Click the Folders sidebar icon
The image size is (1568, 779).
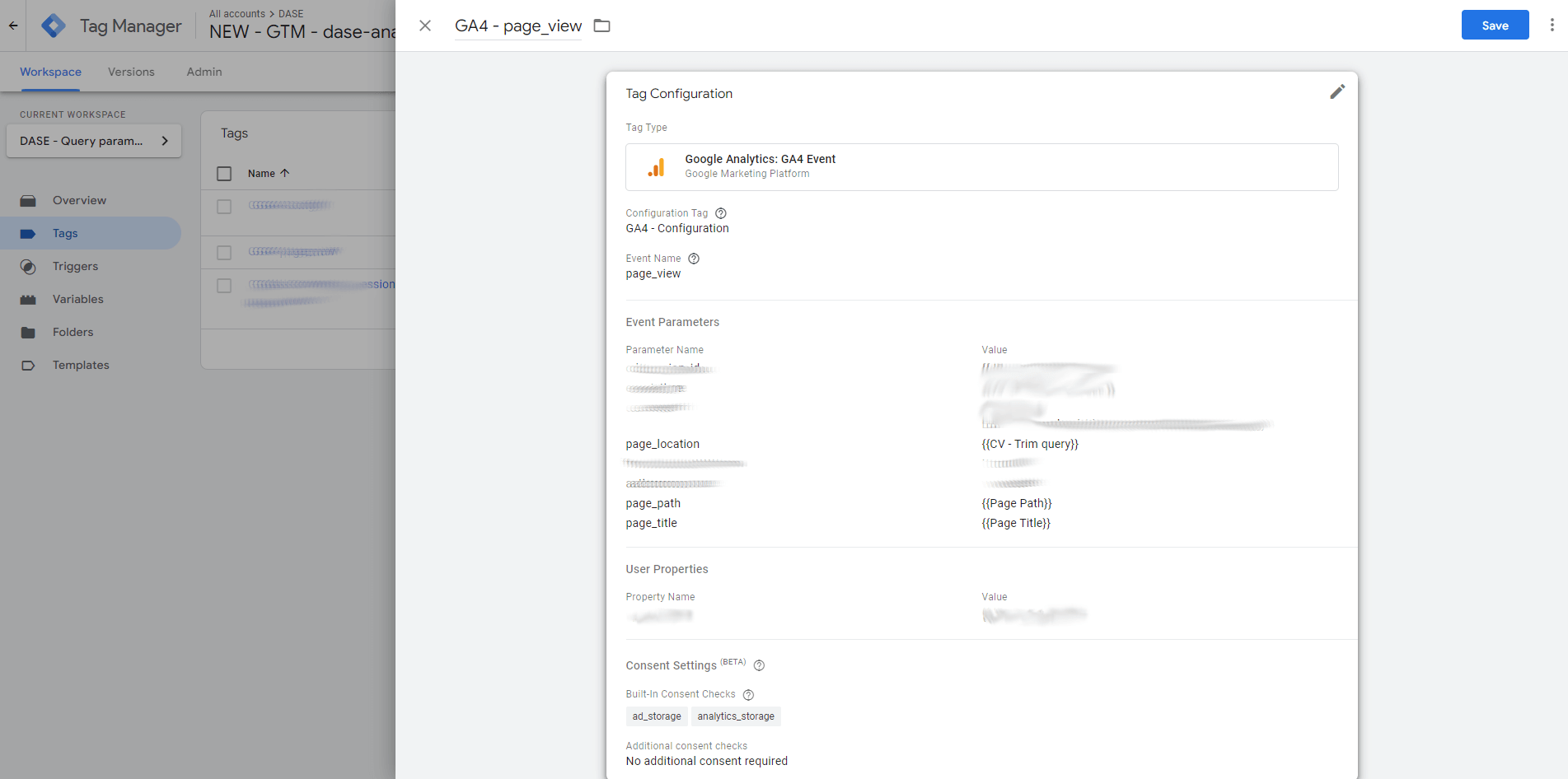coord(28,333)
